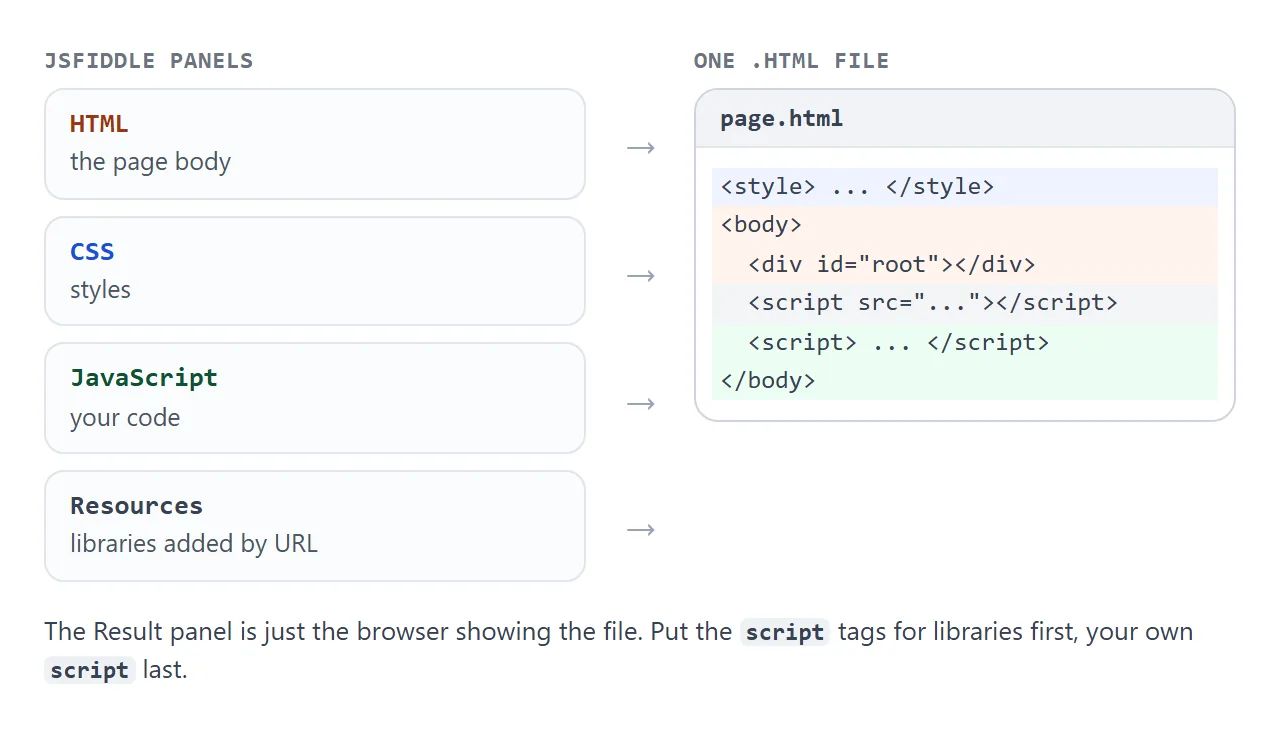The width and height of the screenshot is (1280, 740).
Task: Click the HTML panel card
Action: (x=315, y=144)
